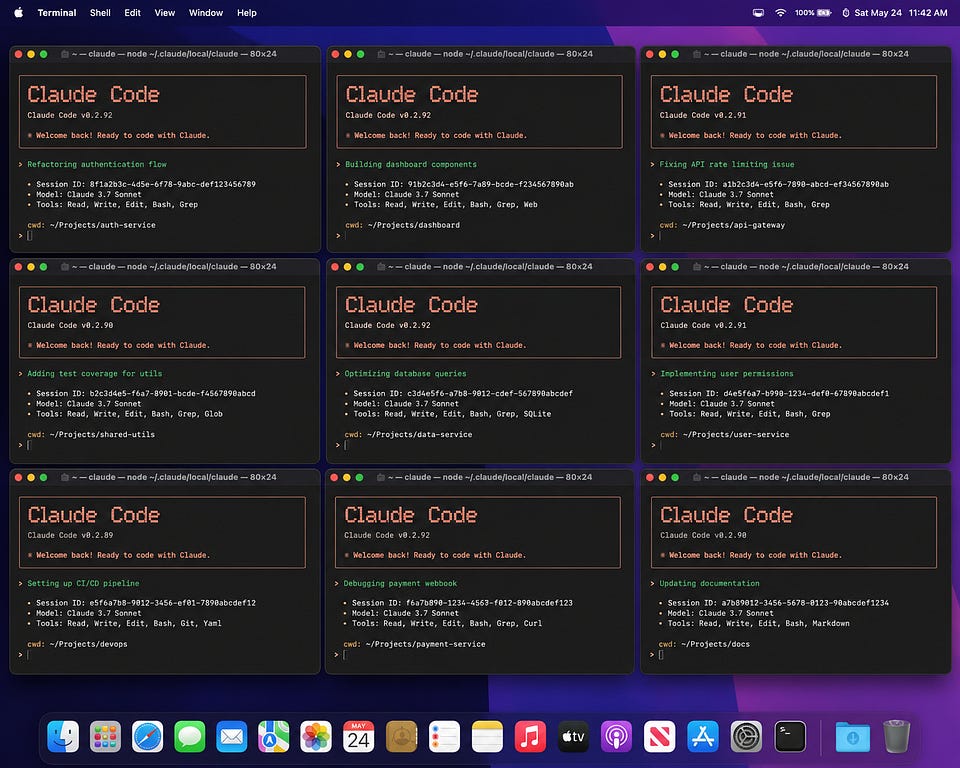Open the Shell menu

tap(100, 12)
